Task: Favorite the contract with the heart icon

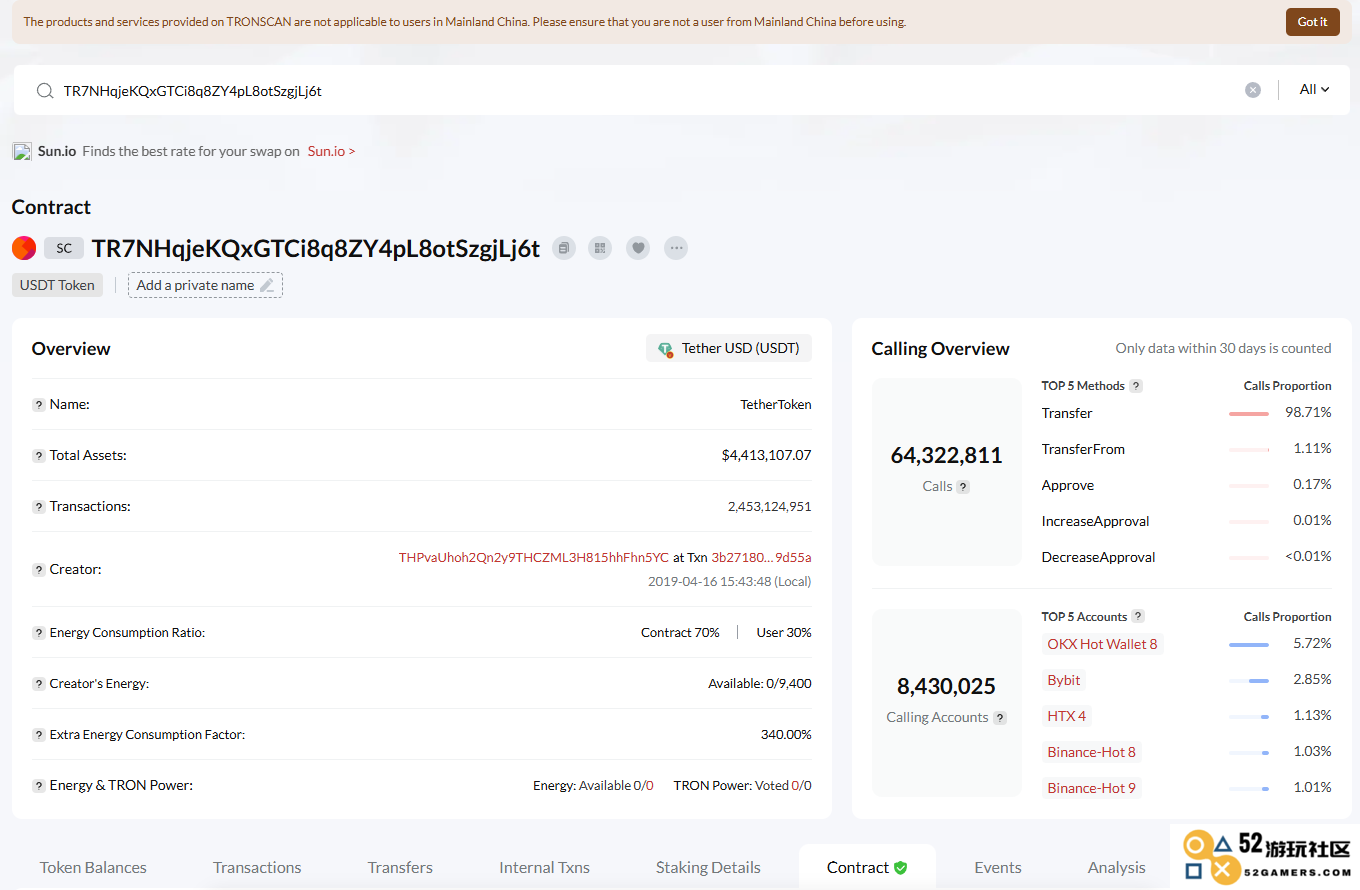Action: [x=638, y=248]
